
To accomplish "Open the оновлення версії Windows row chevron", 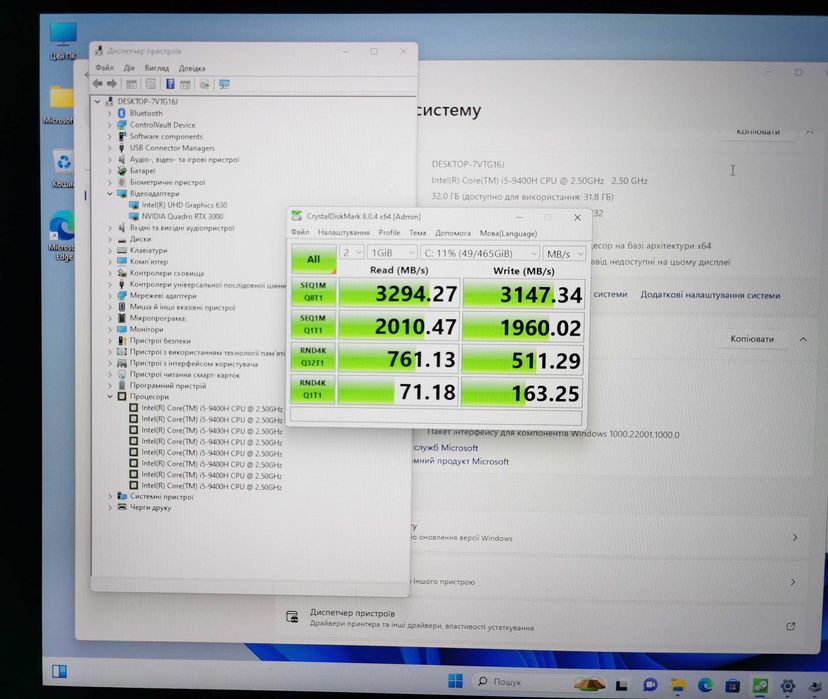I will coord(795,537).
